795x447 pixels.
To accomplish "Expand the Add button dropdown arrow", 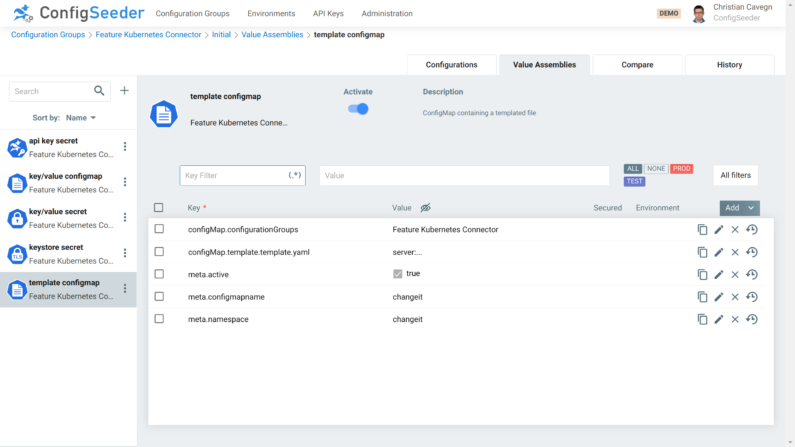I will click(x=751, y=208).
